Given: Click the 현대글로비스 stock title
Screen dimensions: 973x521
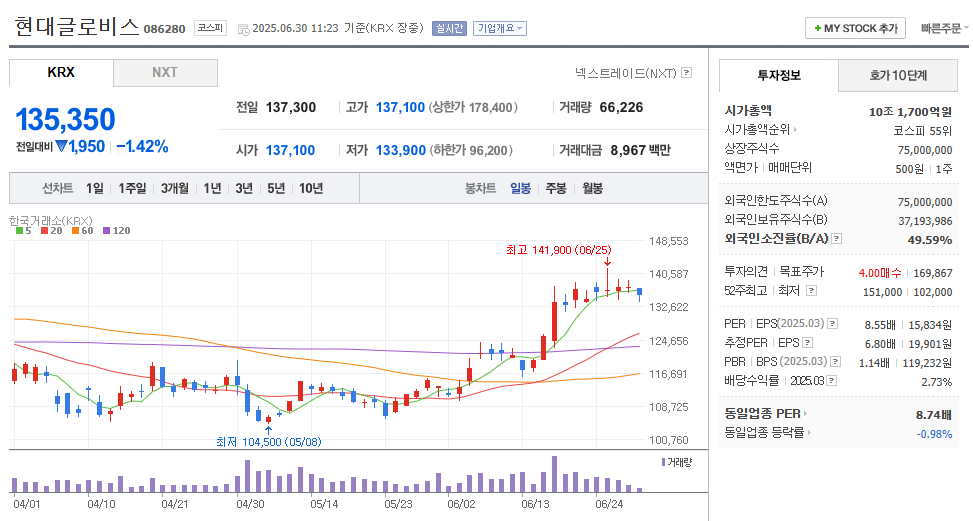Looking at the screenshot, I should 77,27.
